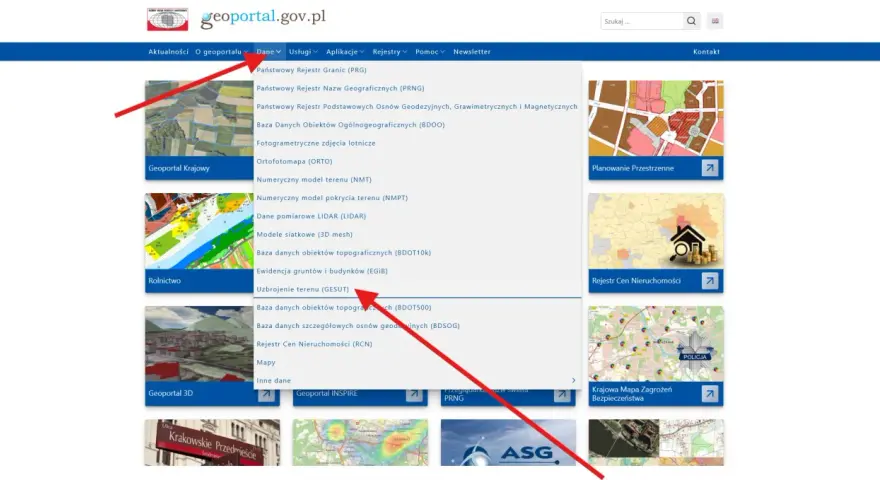Focus the Szukaj search field
Image resolution: width=880 pixels, height=480 pixels.
[x=641, y=21]
